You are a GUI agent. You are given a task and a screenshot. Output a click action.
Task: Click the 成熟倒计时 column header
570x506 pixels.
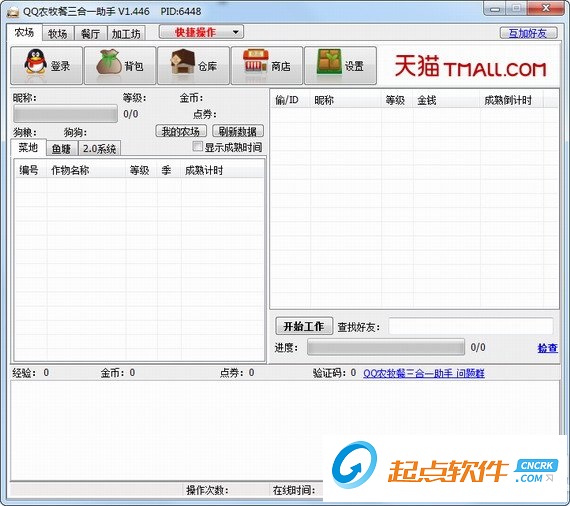click(511, 100)
